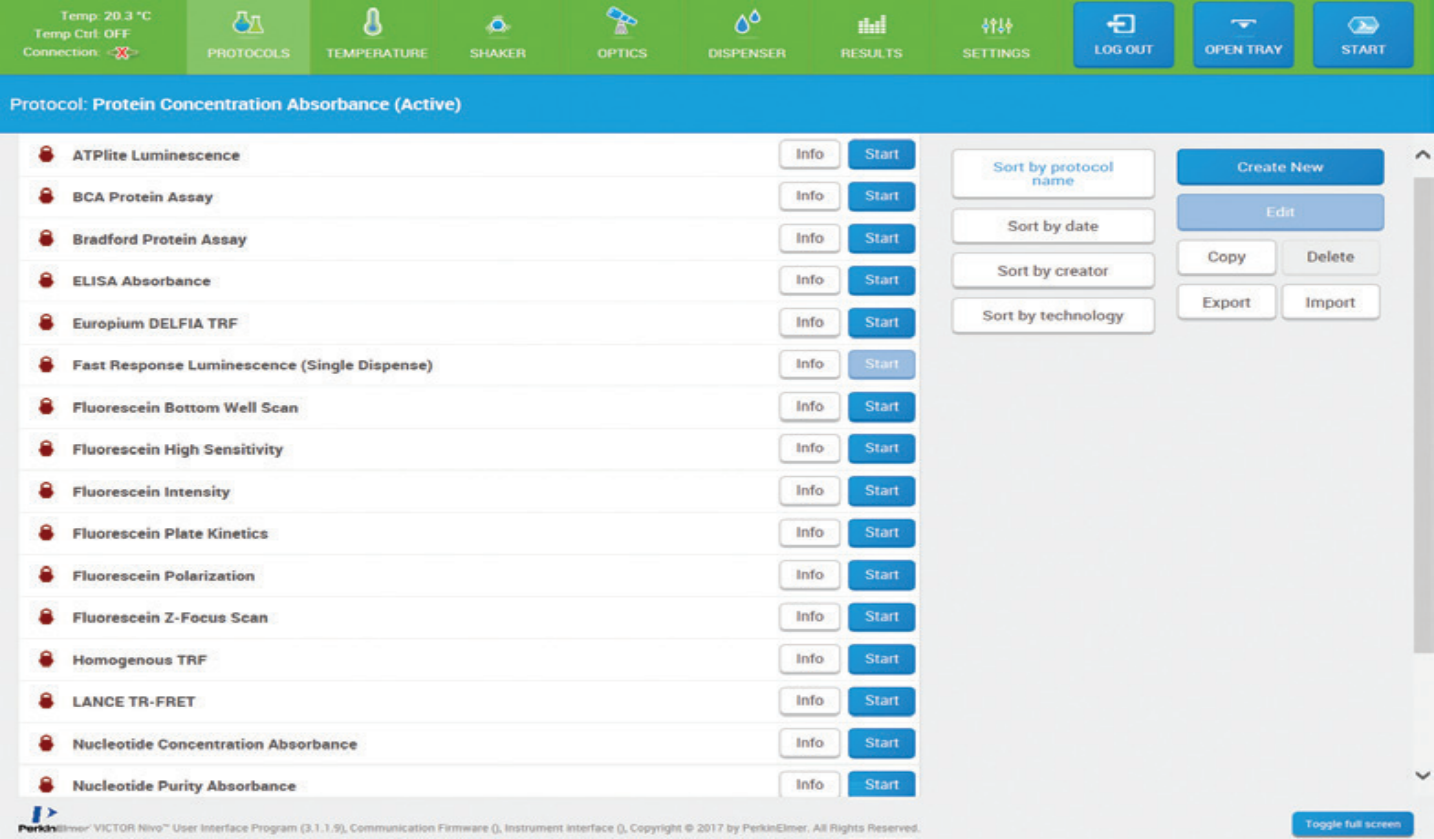
Task: Show info for Bradford Protein Assay
Action: coord(809,239)
